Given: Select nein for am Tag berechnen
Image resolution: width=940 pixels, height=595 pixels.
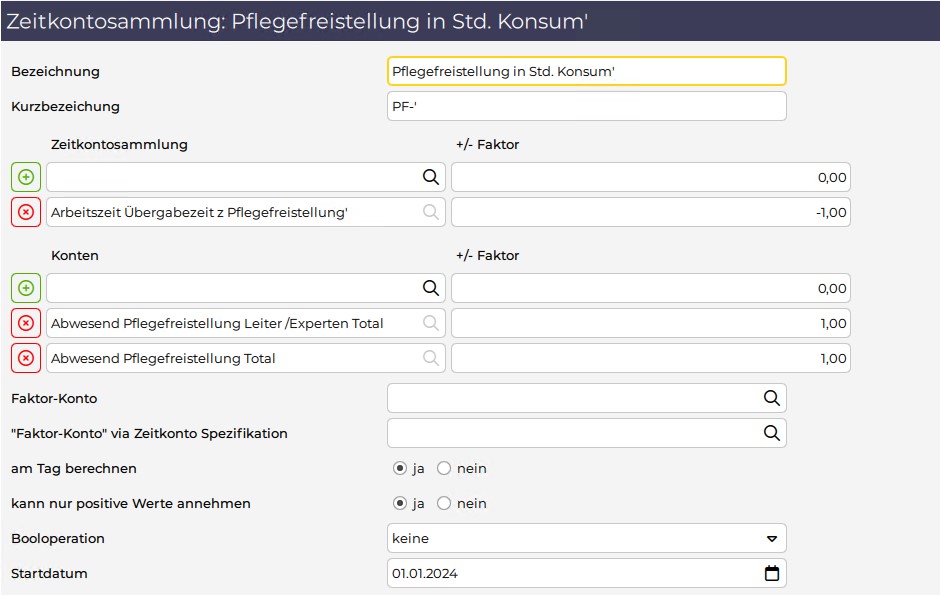Looking at the screenshot, I should (x=444, y=469).
